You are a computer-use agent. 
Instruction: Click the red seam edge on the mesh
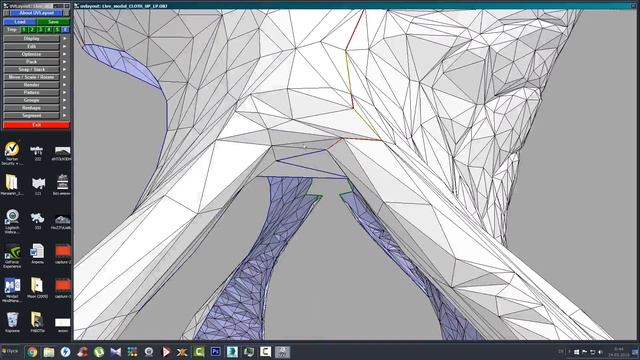coord(355,31)
